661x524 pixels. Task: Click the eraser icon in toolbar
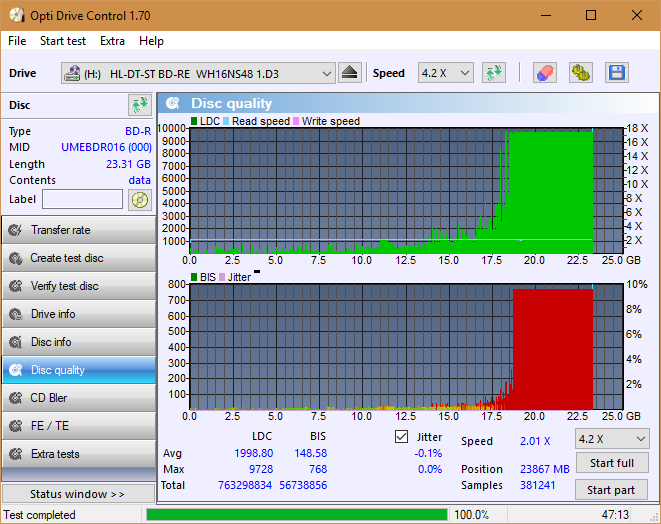[x=544, y=73]
